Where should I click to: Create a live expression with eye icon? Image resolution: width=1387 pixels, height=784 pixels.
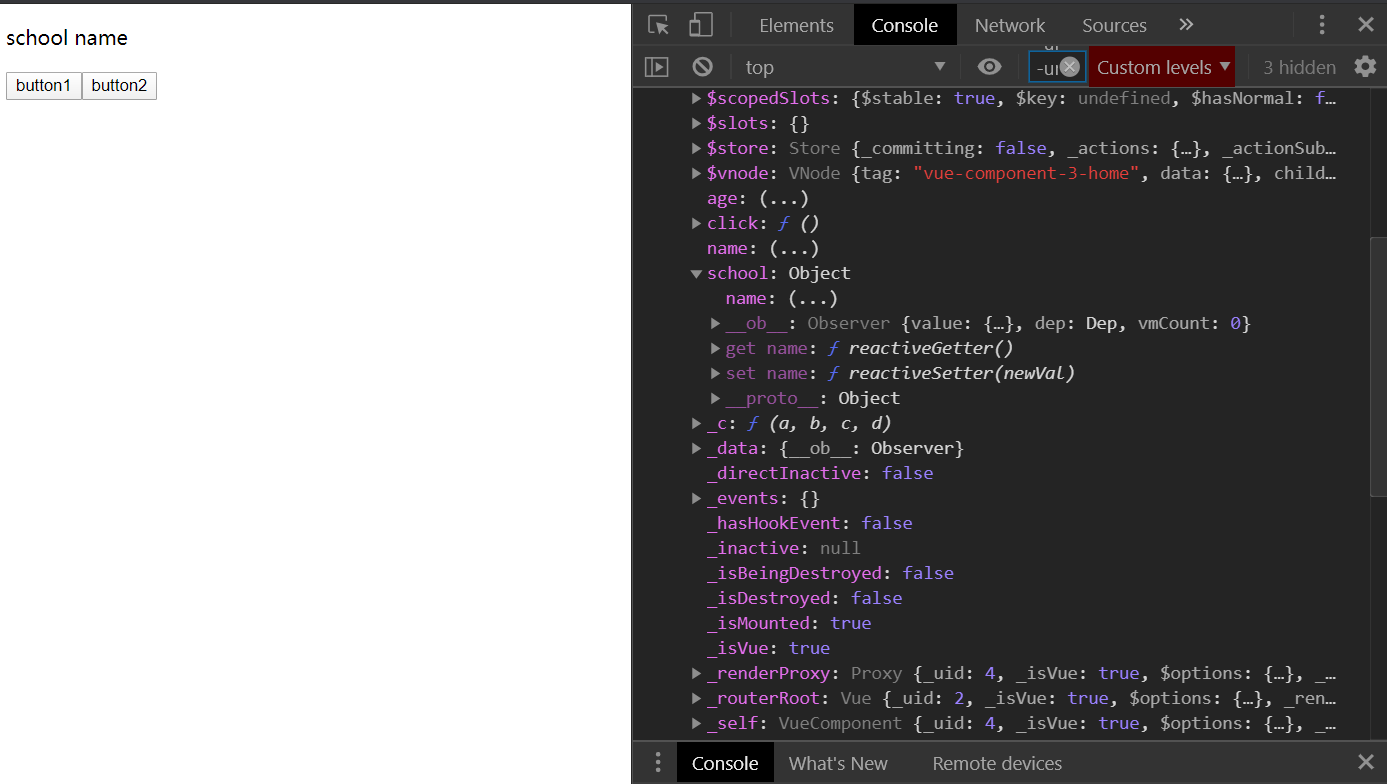(x=989, y=67)
